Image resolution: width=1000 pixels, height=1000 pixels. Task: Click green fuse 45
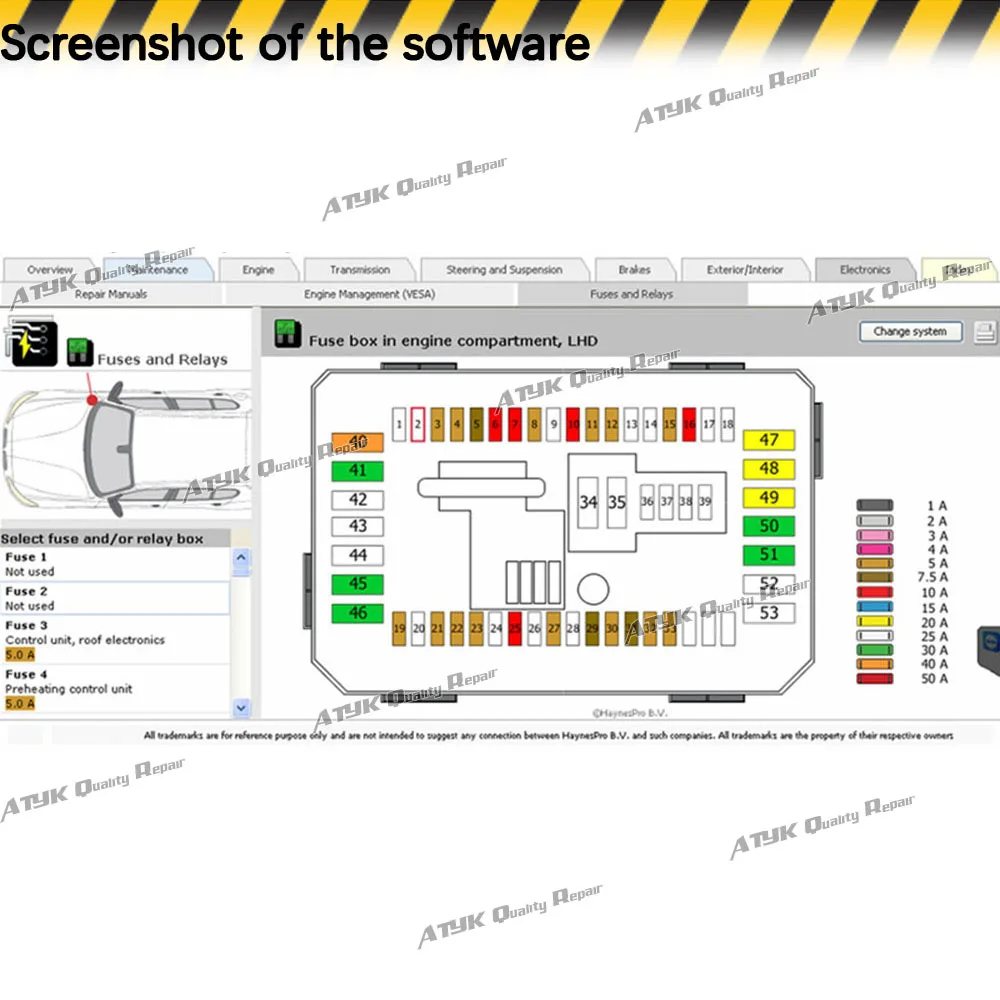[358, 584]
